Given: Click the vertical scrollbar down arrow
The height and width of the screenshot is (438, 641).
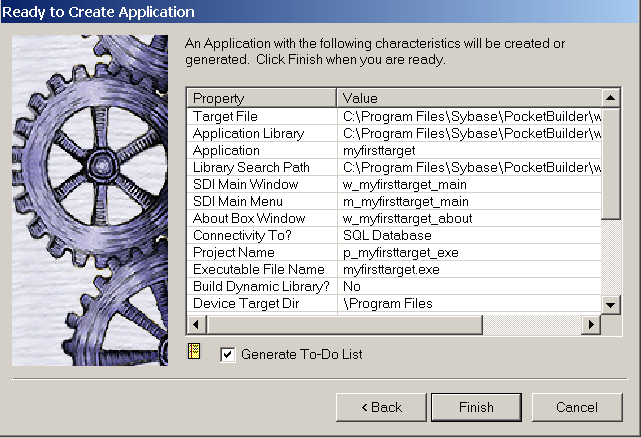Looking at the screenshot, I should 610,305.
